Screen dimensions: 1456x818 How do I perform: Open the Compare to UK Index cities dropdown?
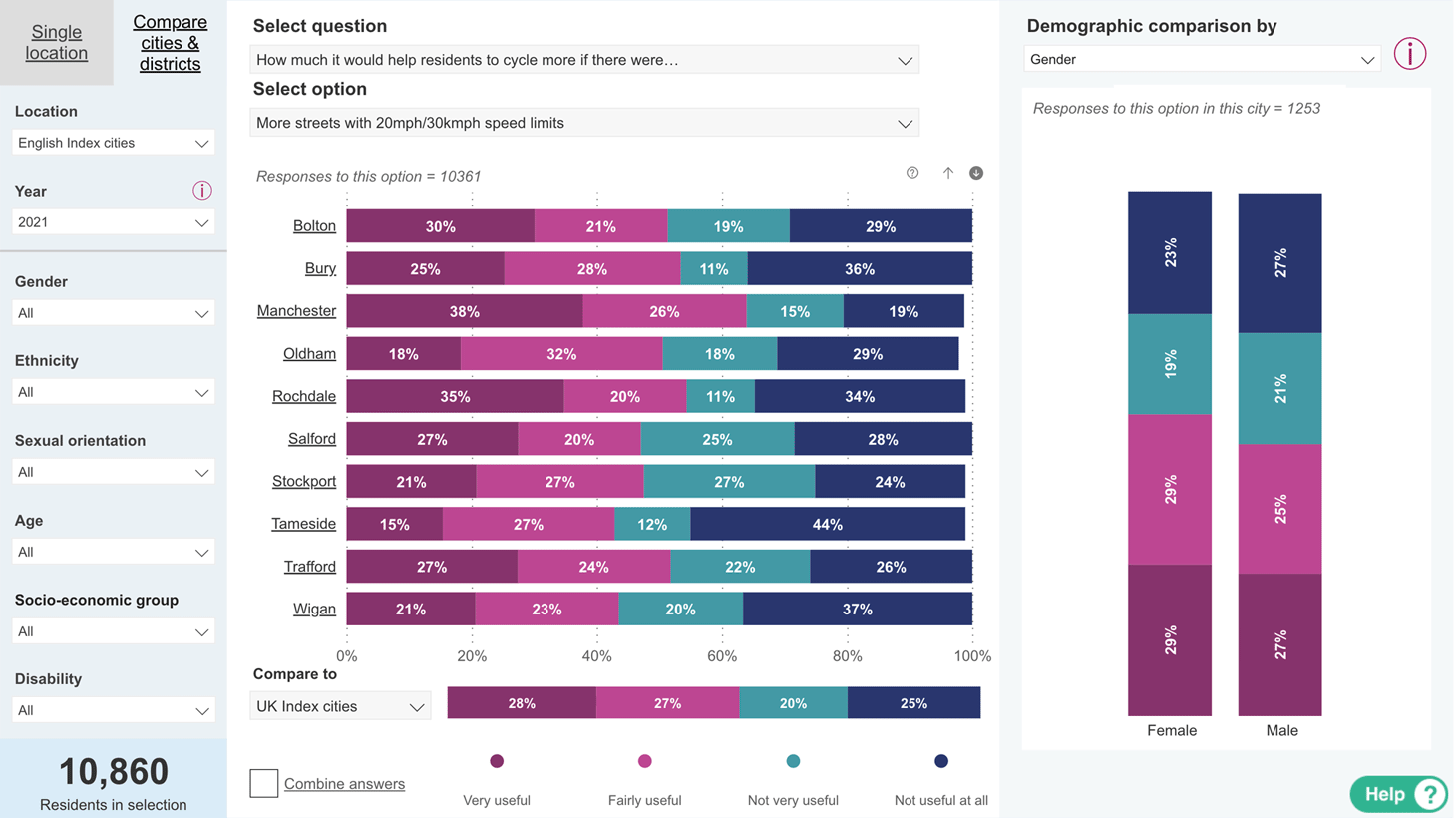(x=340, y=706)
